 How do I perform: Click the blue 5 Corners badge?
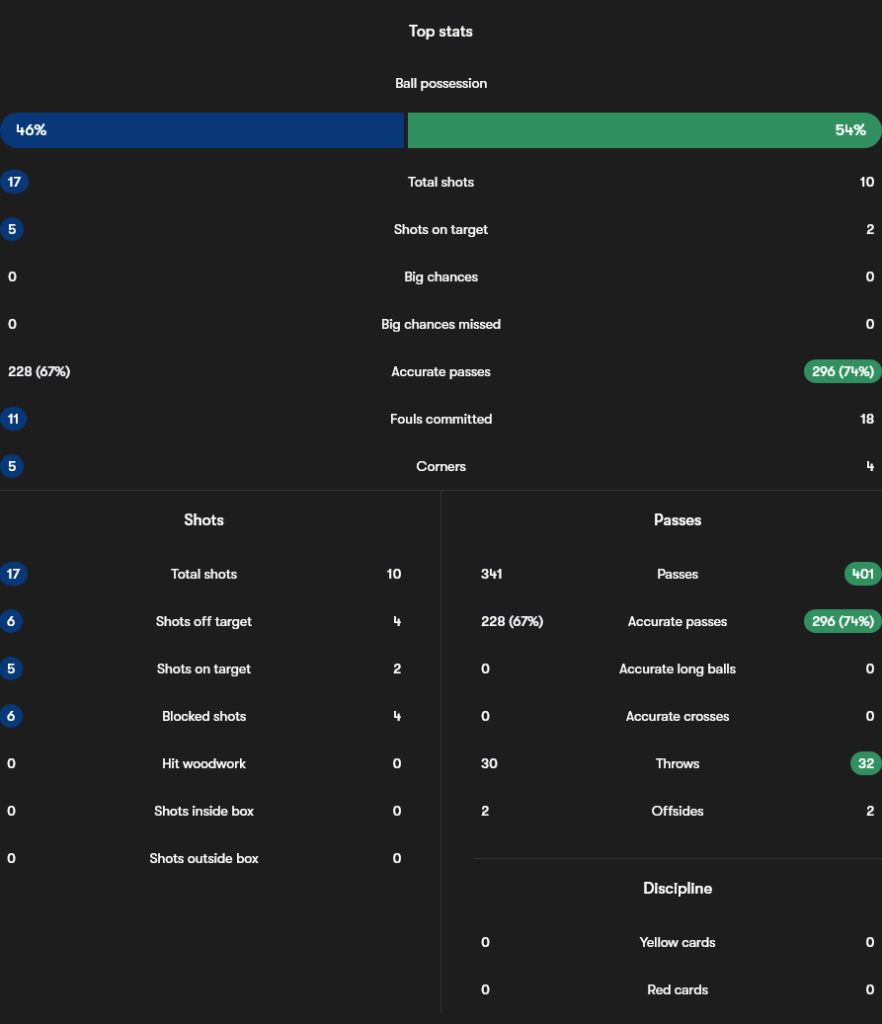click(12, 466)
